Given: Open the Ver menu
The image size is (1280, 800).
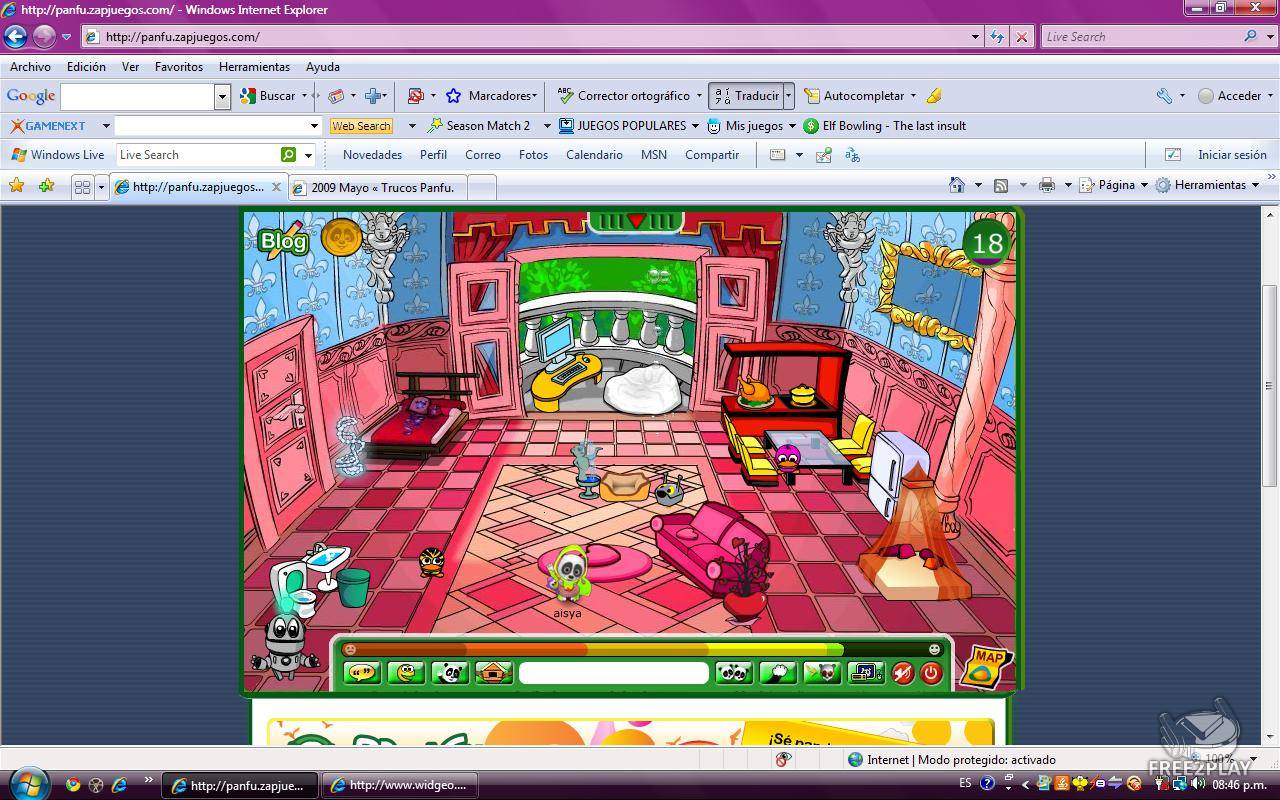Looking at the screenshot, I should pos(130,67).
